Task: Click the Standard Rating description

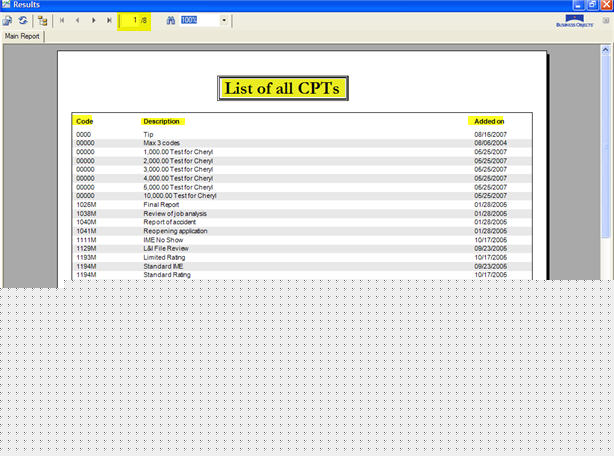Action: (167, 275)
